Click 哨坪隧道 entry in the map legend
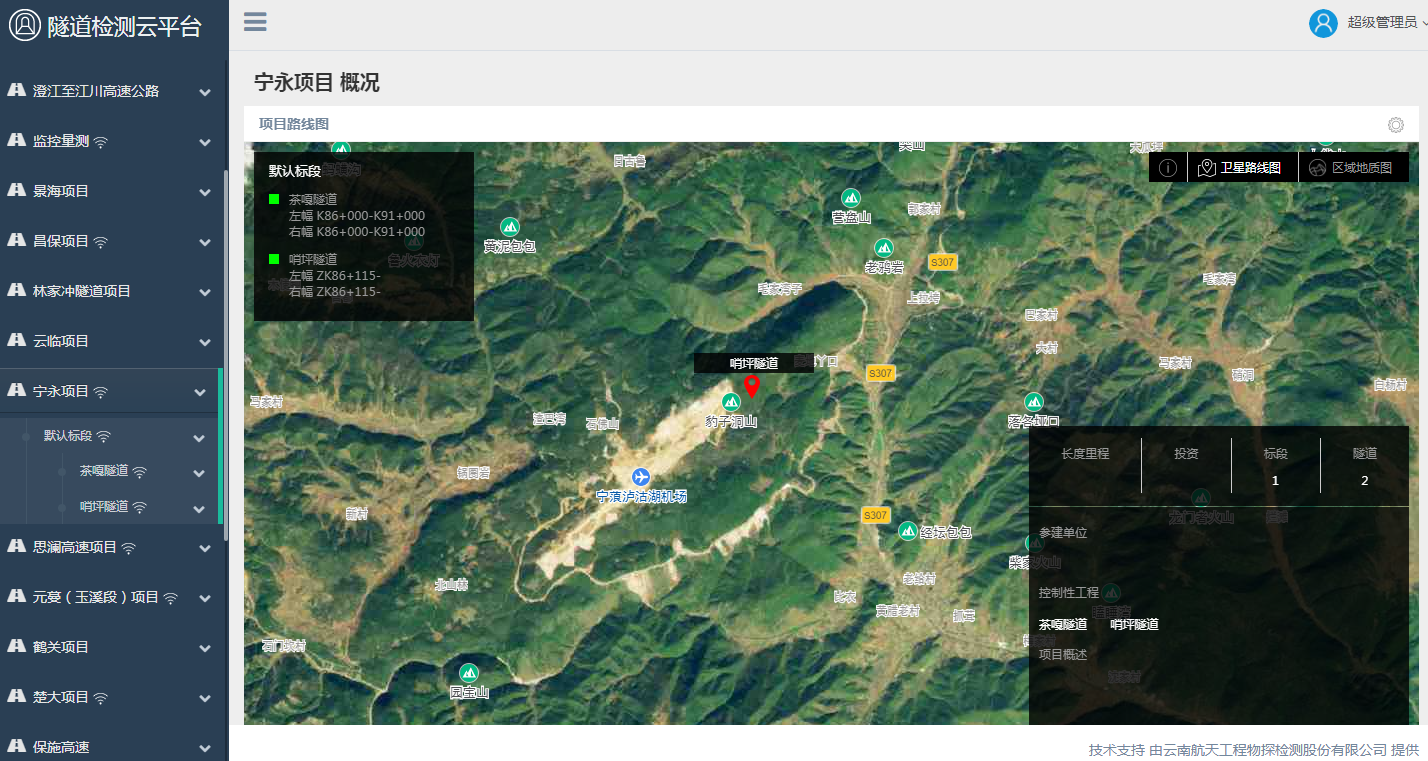The height and width of the screenshot is (761, 1428). 313,260
